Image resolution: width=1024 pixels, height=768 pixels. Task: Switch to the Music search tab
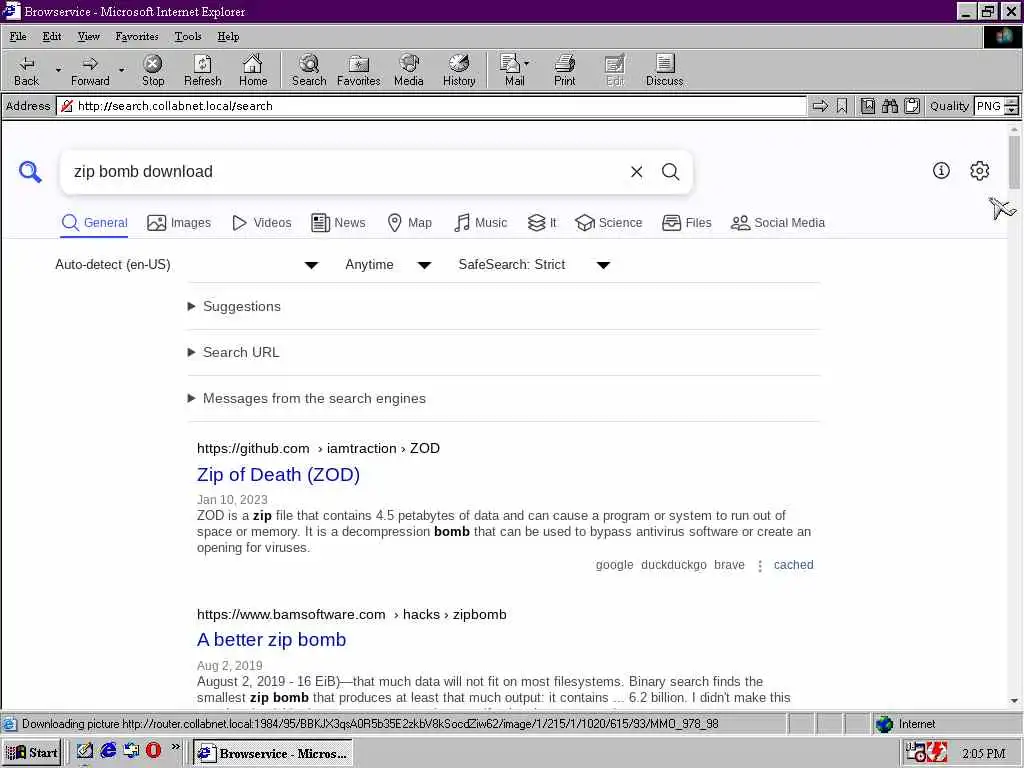pos(480,223)
